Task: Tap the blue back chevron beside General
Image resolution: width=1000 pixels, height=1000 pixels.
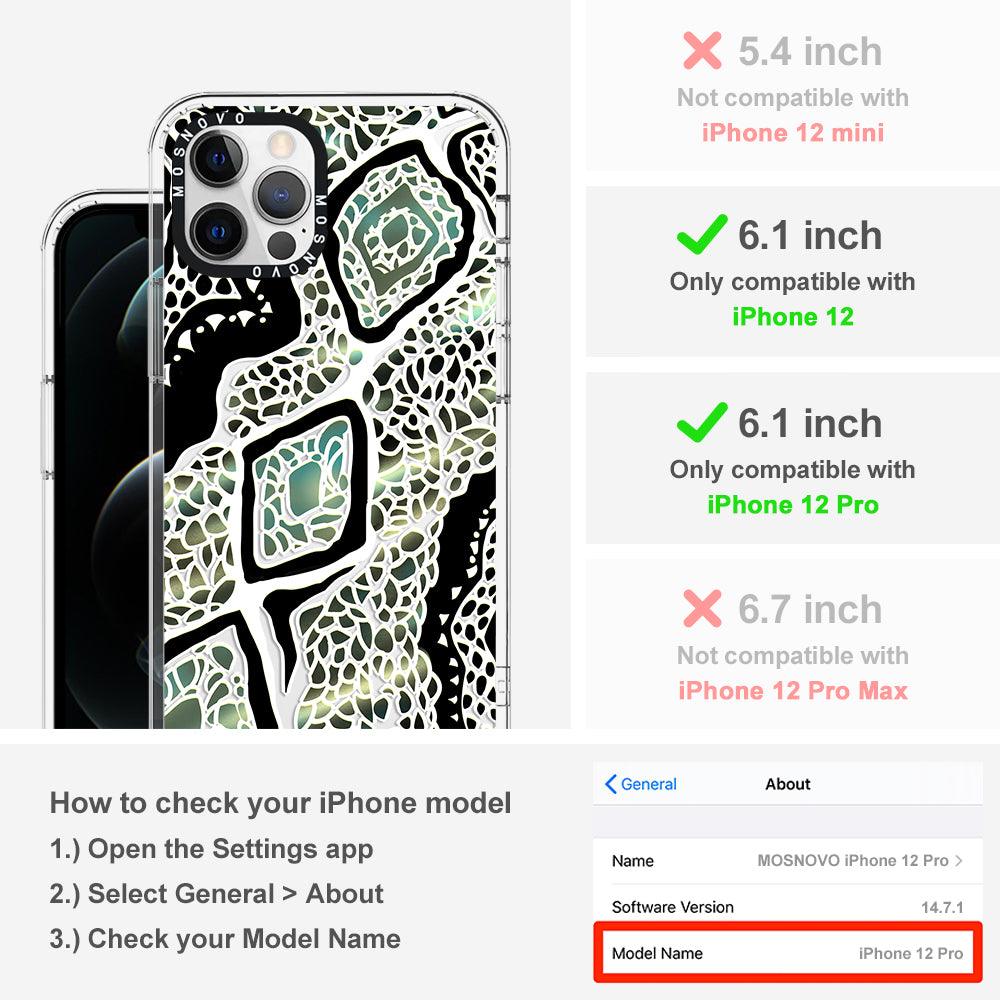Action: (610, 784)
